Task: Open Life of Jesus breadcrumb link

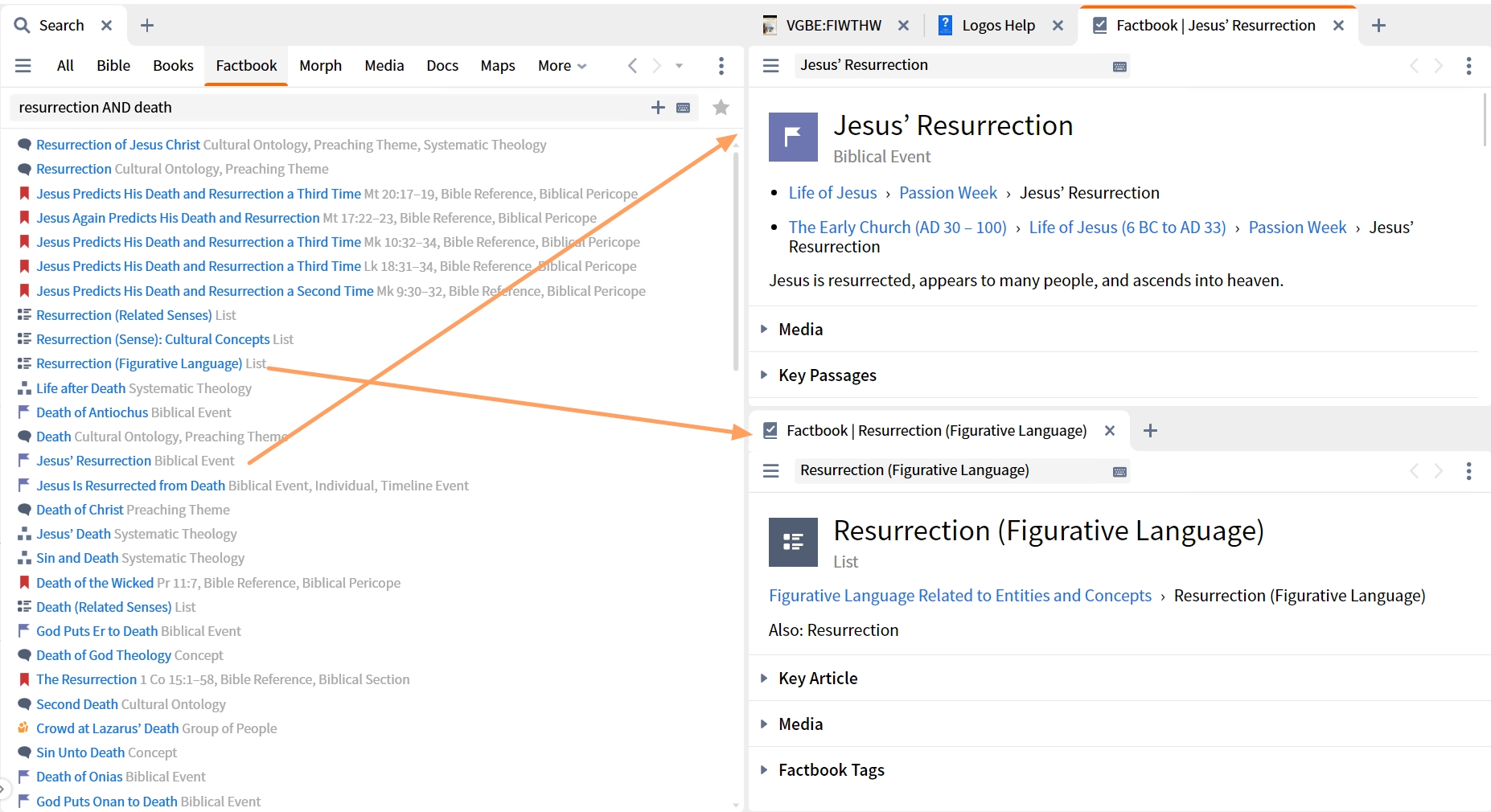Action: (832, 193)
